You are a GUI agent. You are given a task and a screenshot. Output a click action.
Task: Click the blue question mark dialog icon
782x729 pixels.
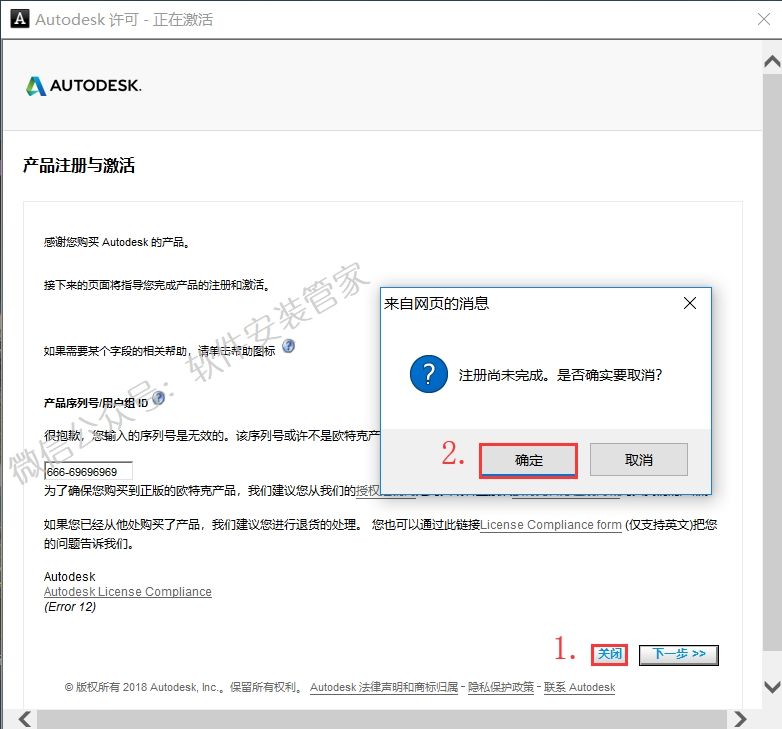(428, 375)
